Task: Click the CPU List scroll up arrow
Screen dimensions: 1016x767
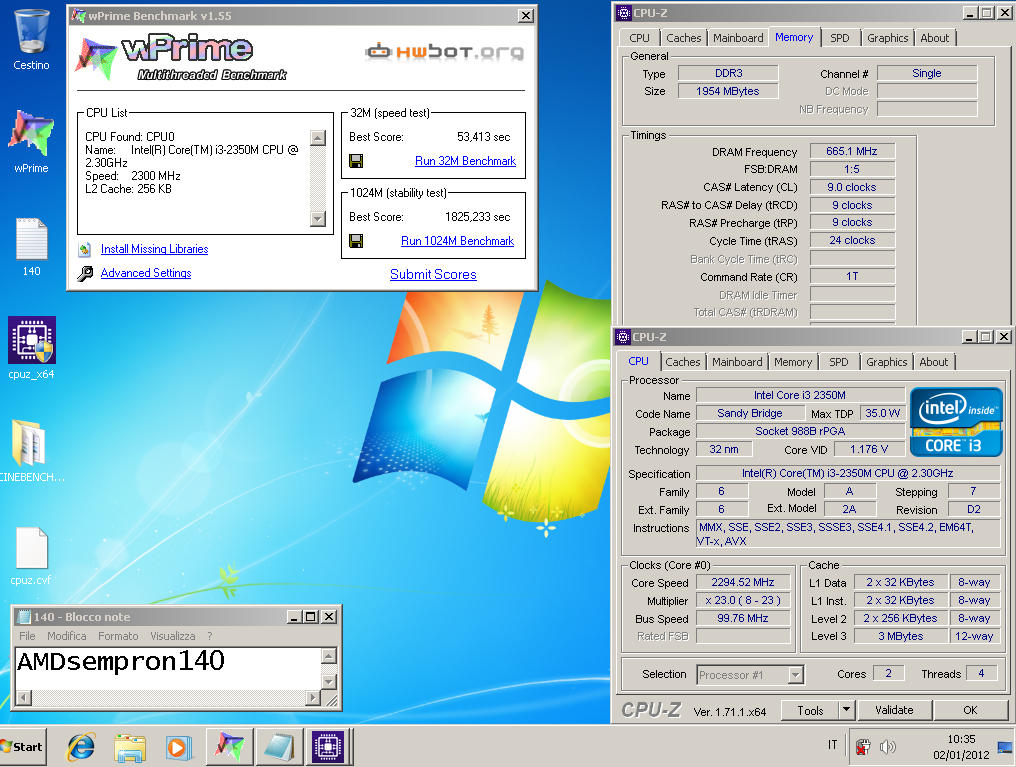Action: tap(318, 137)
